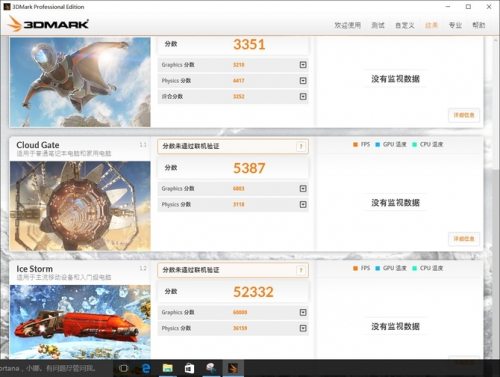
Task: Open the 自定义 tab
Action: point(405,25)
